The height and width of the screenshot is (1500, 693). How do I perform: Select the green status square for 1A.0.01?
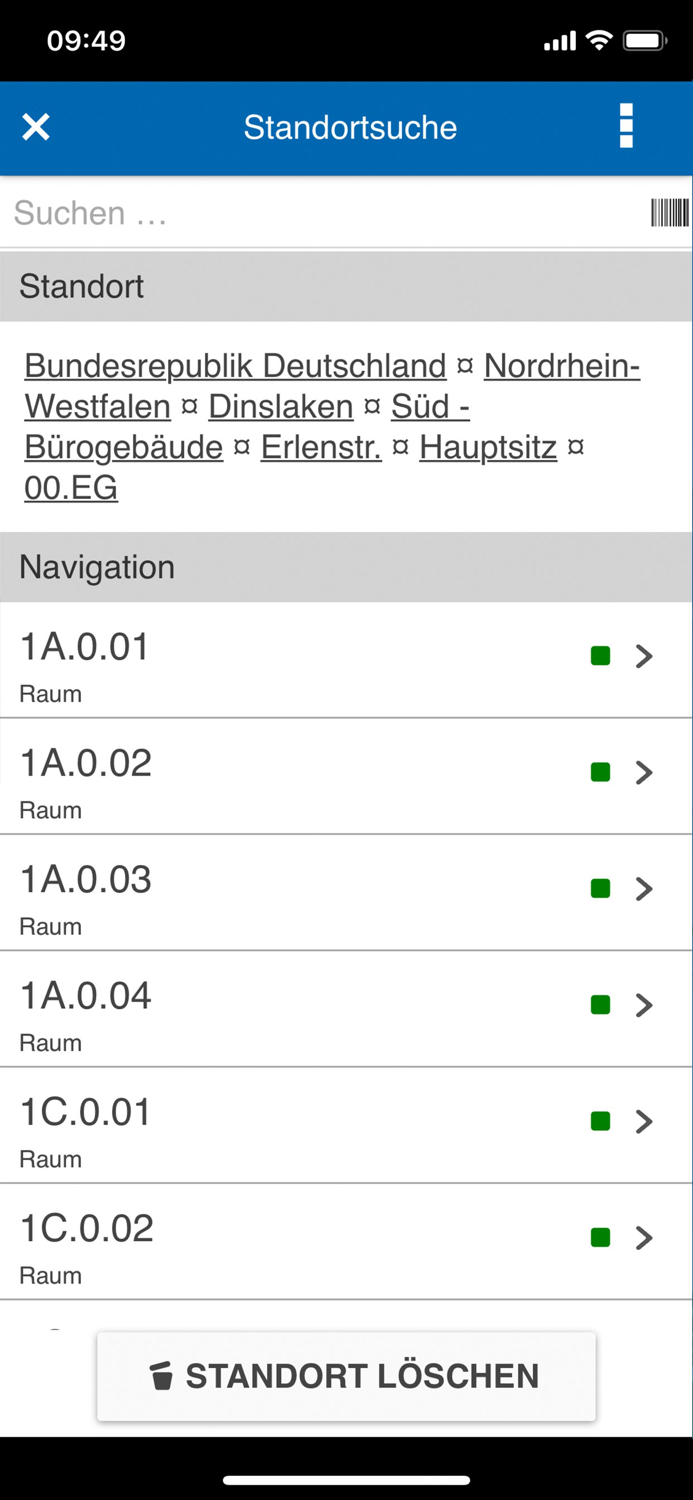coord(600,656)
